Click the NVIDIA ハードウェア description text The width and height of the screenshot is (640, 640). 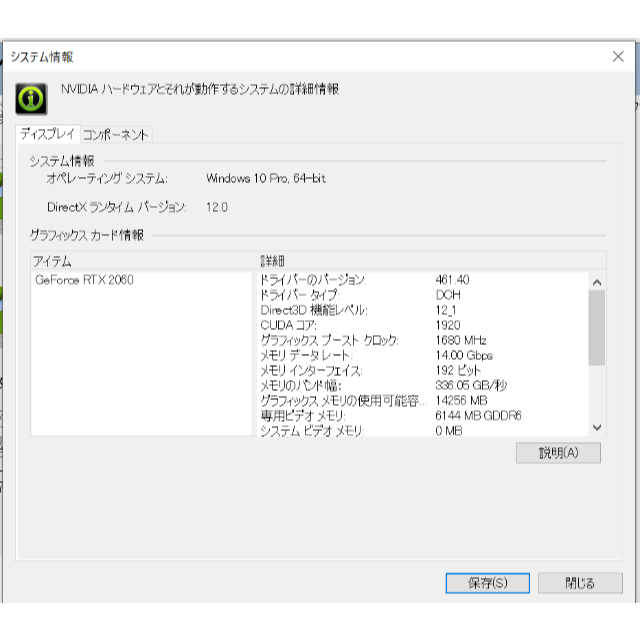200,89
